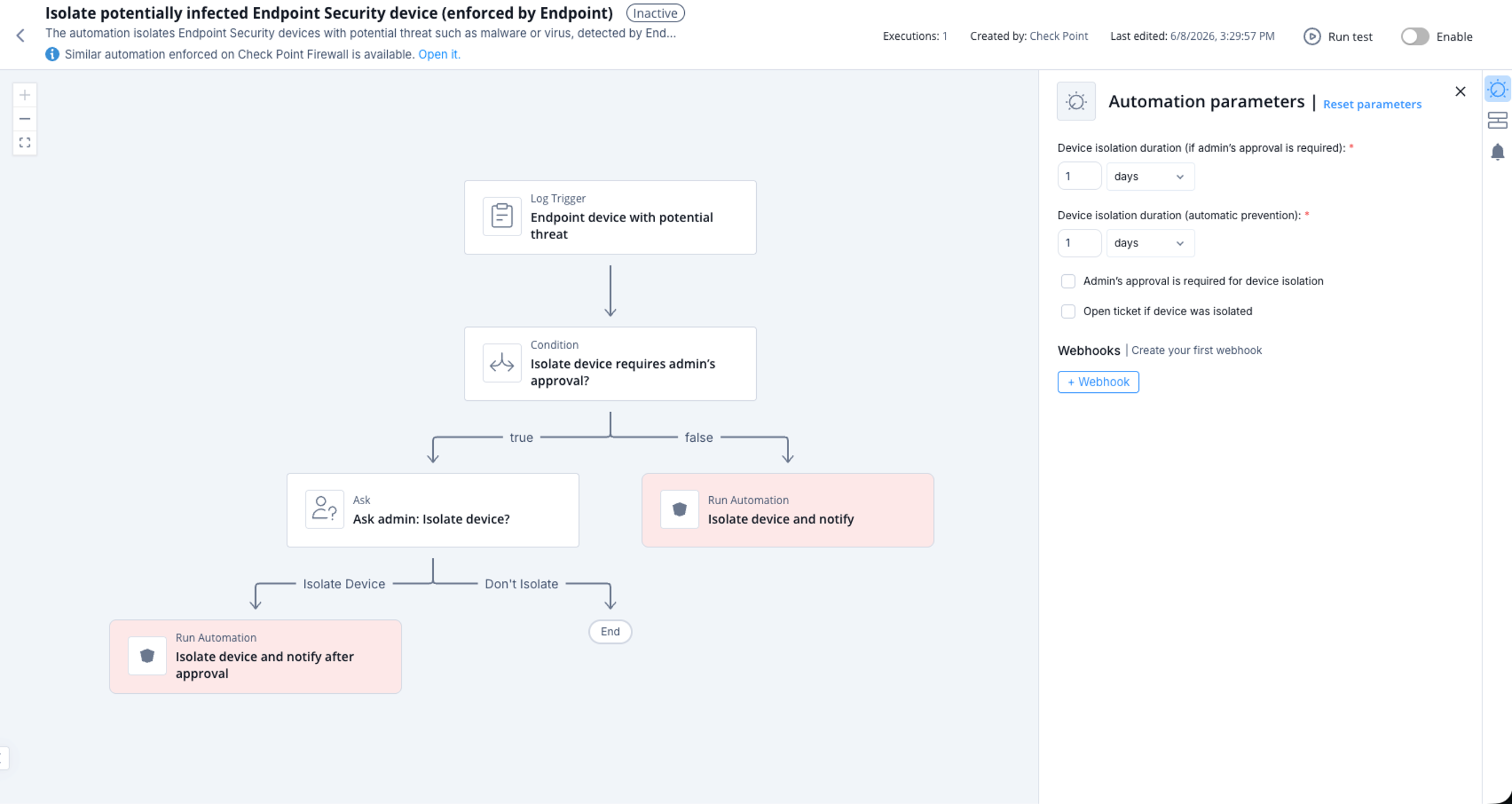The width and height of the screenshot is (1512, 804).
Task: Expand days dropdown for automatic prevention duration
Action: [x=1150, y=243]
